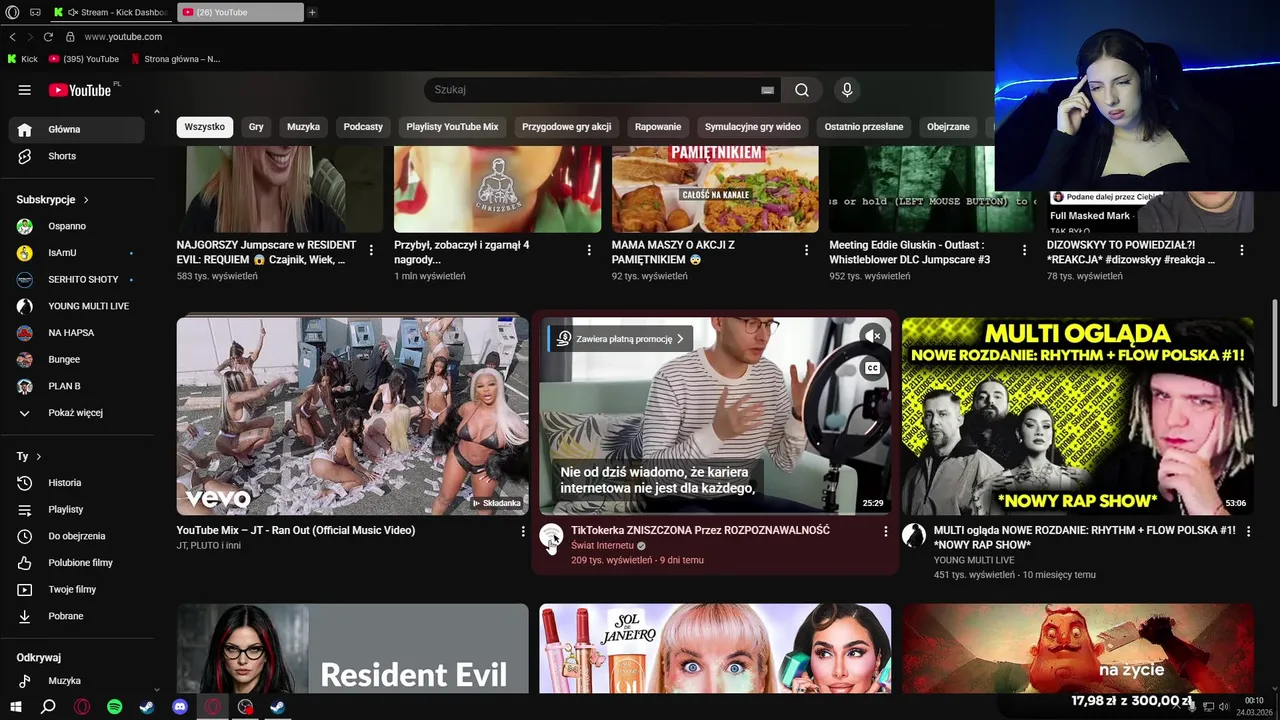Image resolution: width=1280 pixels, height=720 pixels.
Task: Click the GX corner gamepad icon
Action: [36, 12]
